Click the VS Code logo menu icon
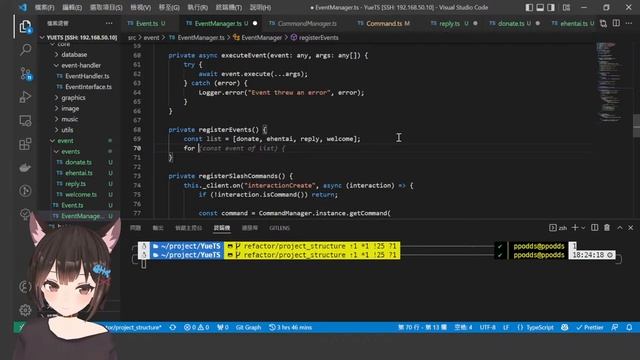 pyautogui.click(x=23, y=7)
